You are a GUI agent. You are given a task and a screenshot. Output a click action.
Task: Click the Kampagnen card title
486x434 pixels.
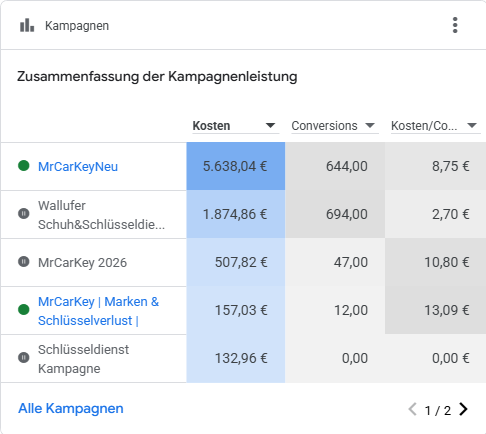pos(77,26)
